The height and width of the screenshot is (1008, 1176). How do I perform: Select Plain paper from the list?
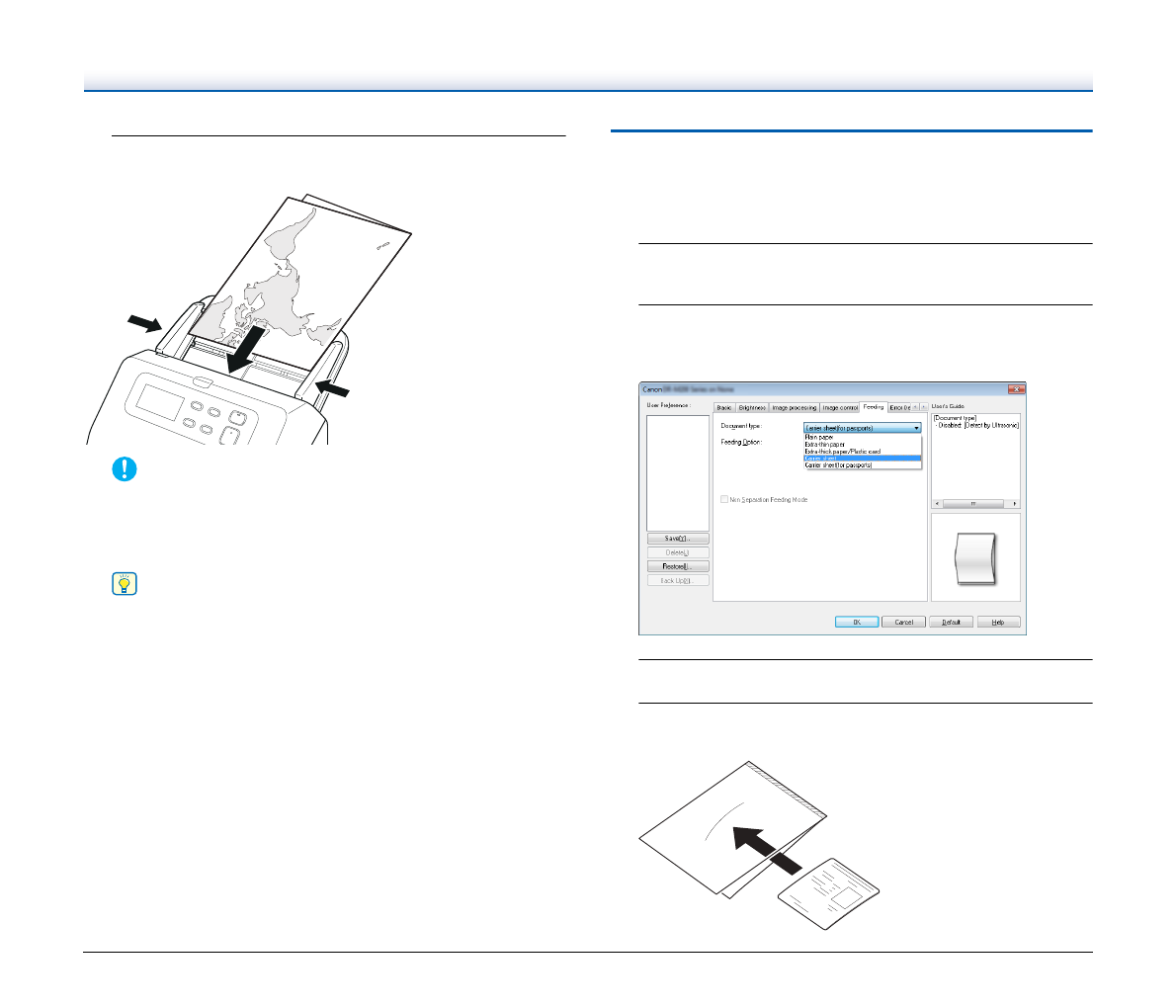pos(819,437)
